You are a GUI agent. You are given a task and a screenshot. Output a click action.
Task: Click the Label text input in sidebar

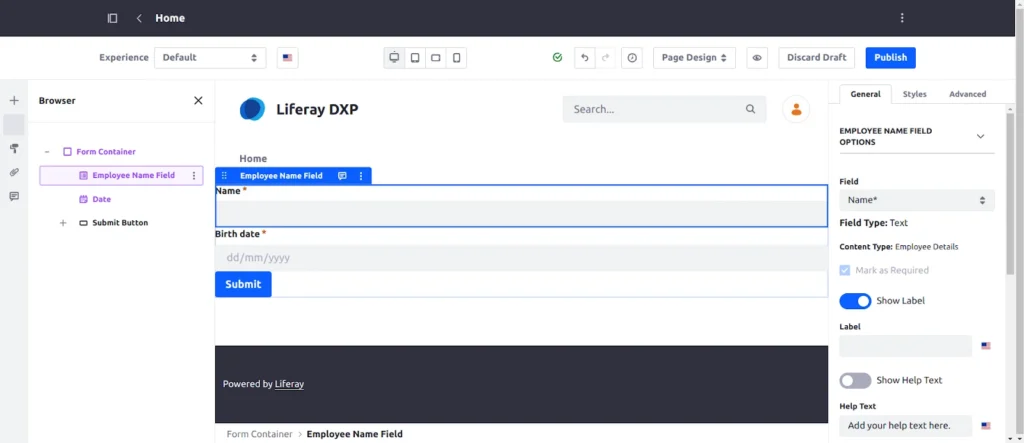coord(906,346)
